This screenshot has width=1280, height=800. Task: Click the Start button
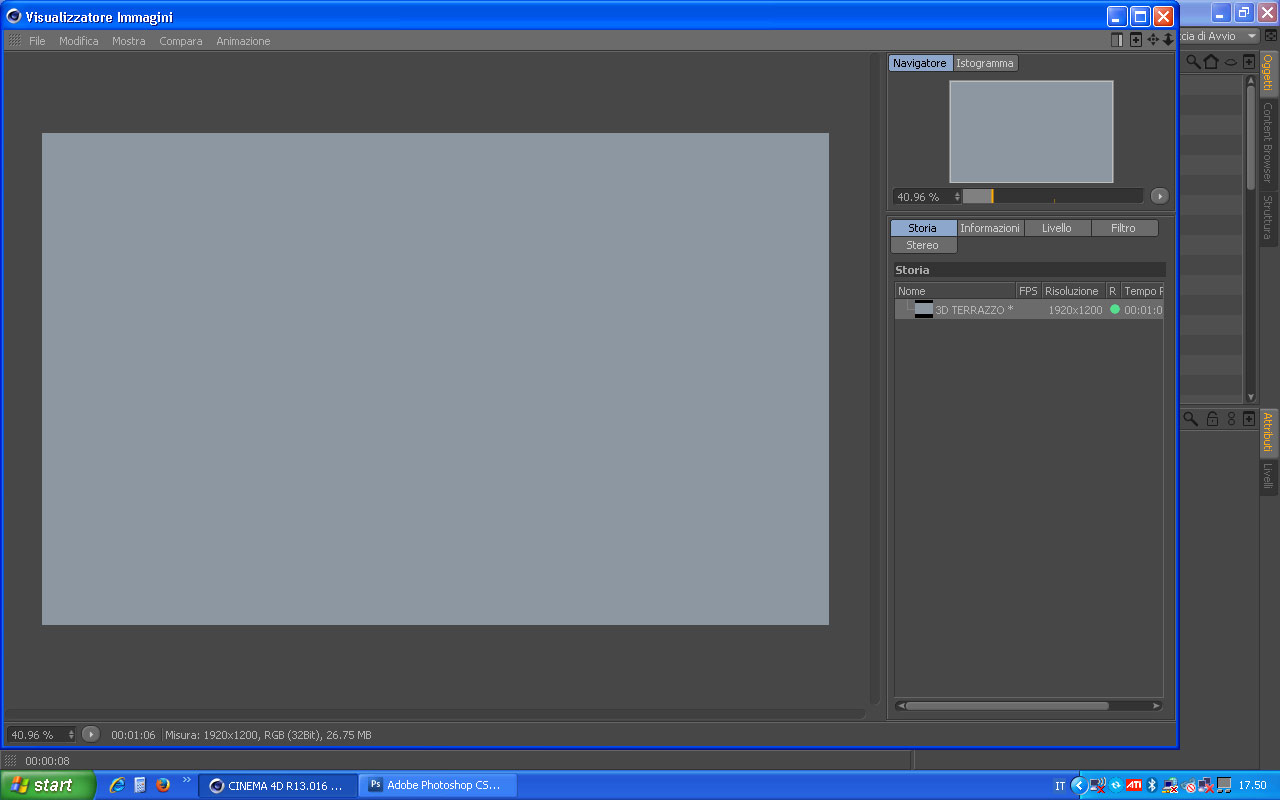[x=47, y=785]
